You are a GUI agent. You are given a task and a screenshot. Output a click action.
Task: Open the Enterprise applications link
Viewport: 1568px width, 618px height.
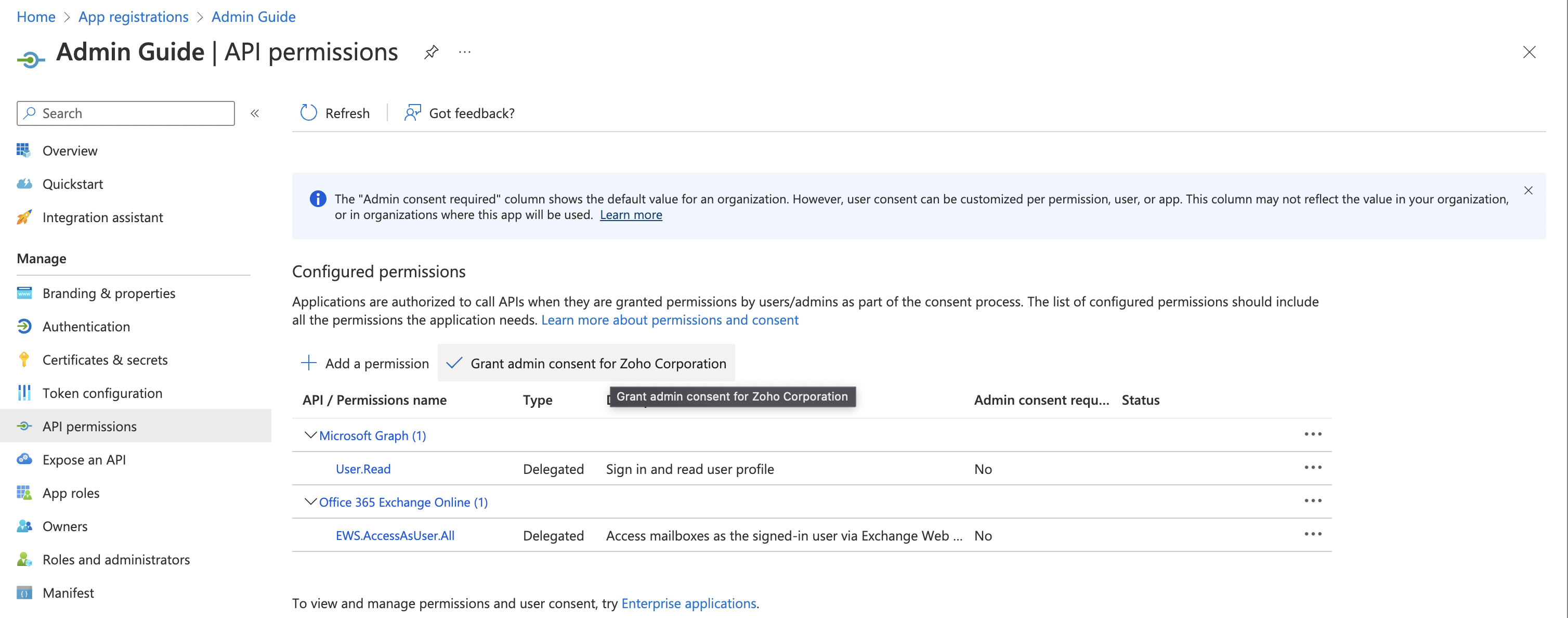[x=688, y=603]
